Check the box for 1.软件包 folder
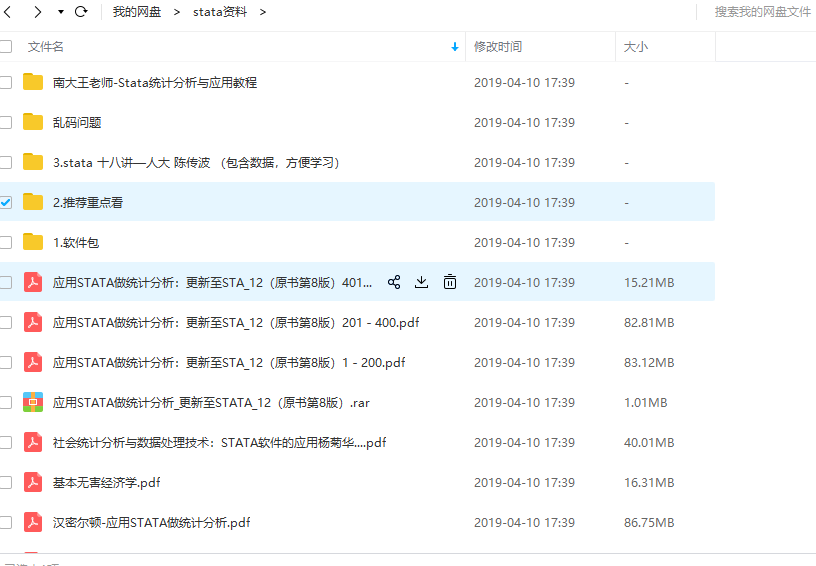Screen dimensions: 816x566 pyautogui.click(x=6, y=242)
